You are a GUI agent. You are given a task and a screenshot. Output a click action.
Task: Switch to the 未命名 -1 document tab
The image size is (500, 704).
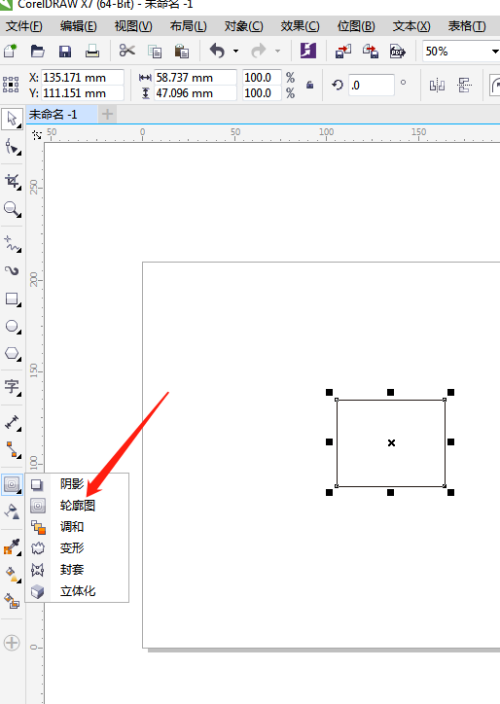coord(61,114)
